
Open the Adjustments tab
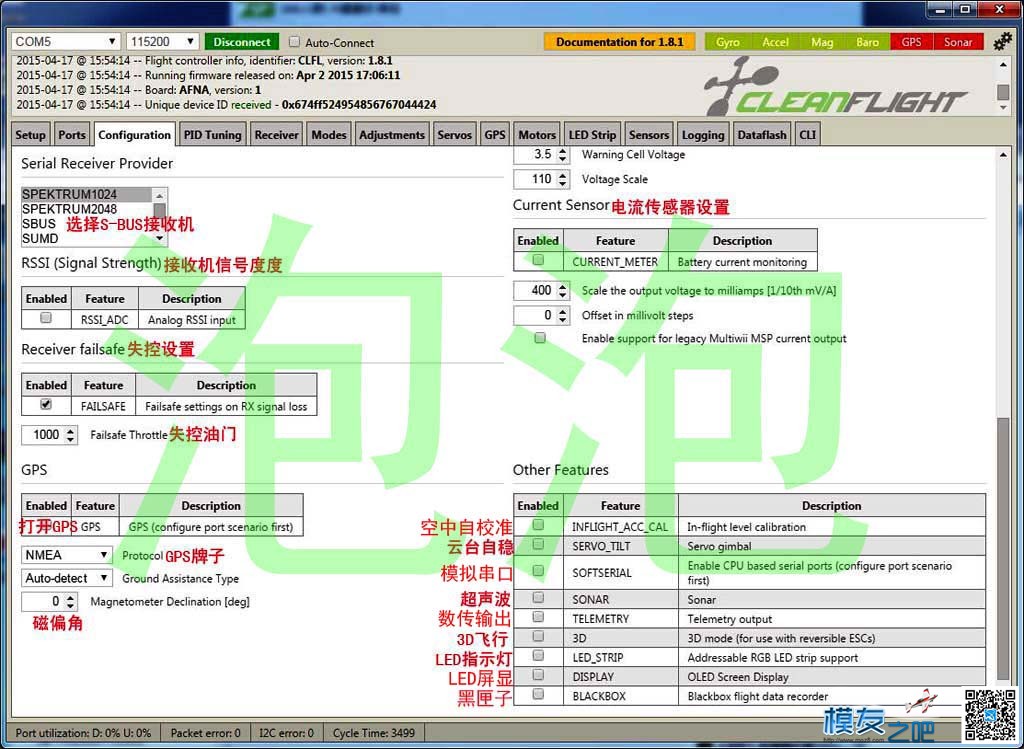point(392,135)
